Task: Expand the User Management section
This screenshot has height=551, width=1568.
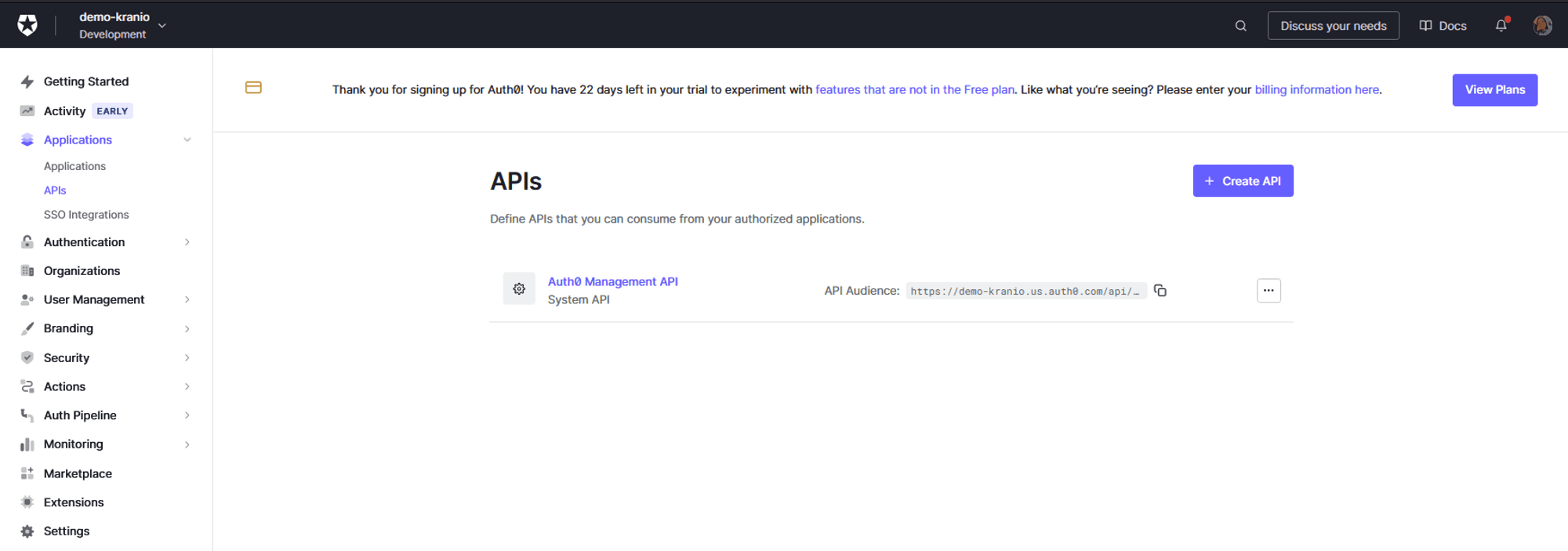Action: [187, 299]
